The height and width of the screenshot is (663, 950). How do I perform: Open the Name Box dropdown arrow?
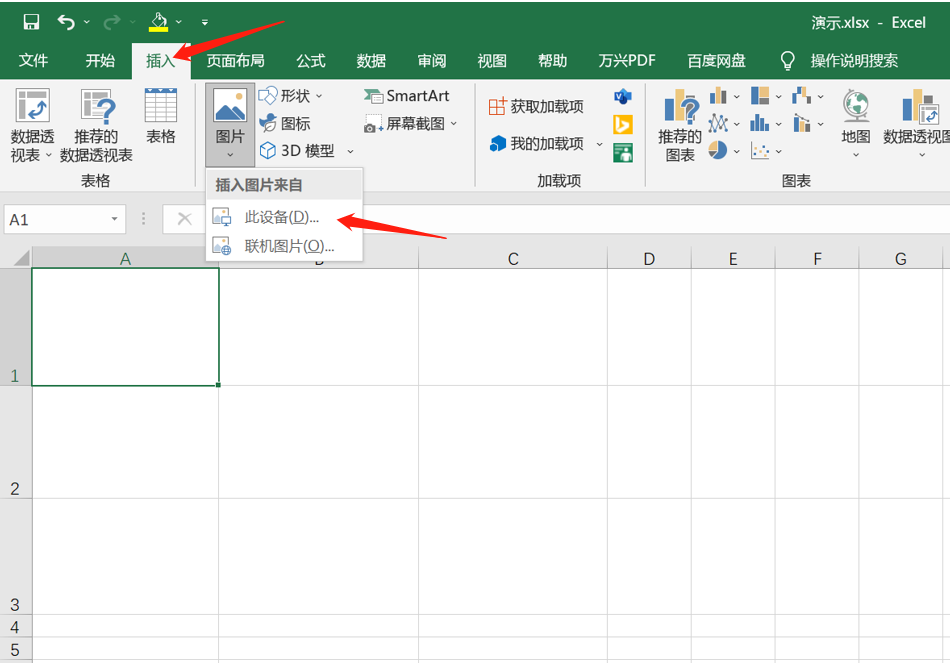115,219
